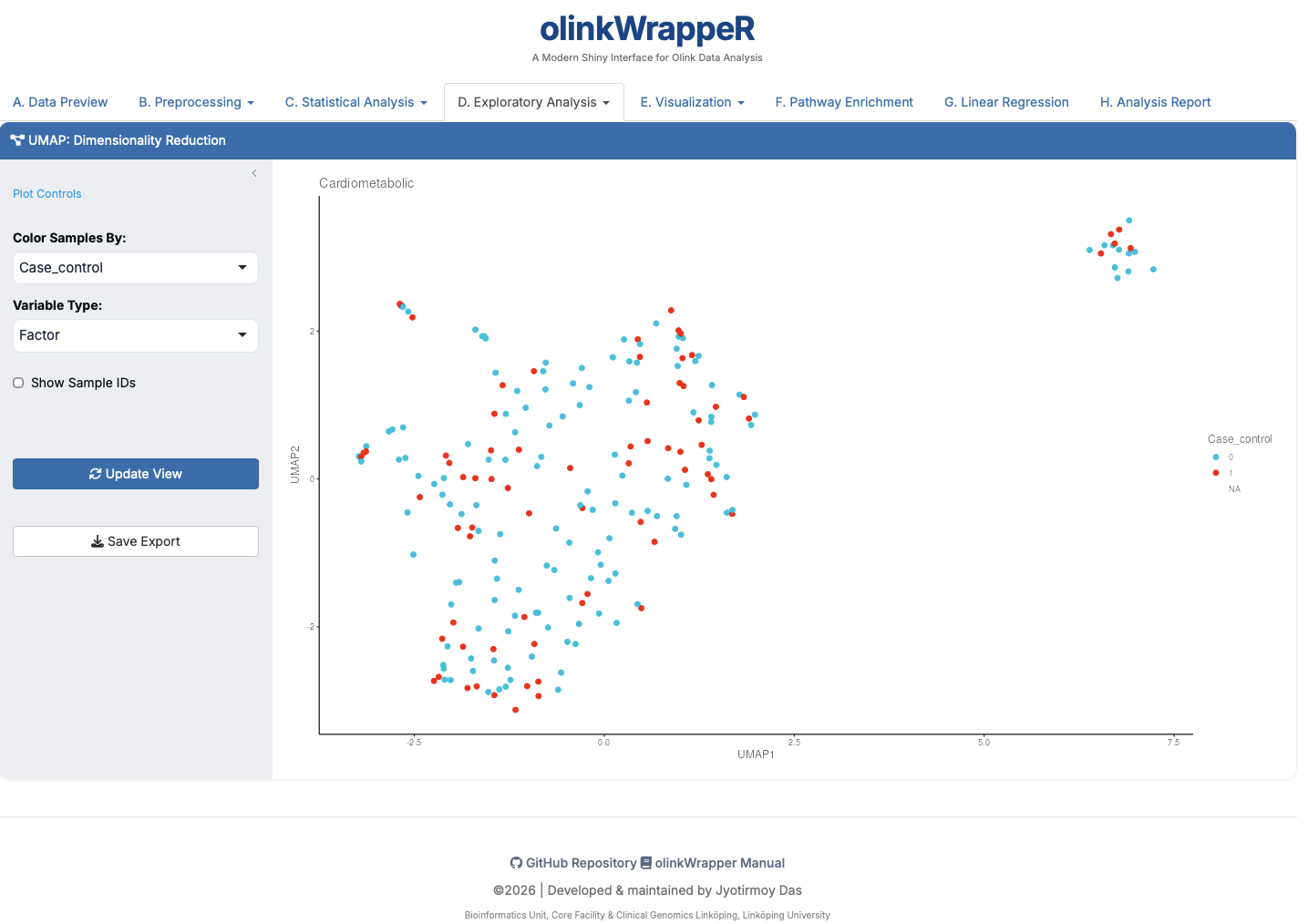Open the C. Statistical Analysis menu
1308x924 pixels.
(355, 102)
